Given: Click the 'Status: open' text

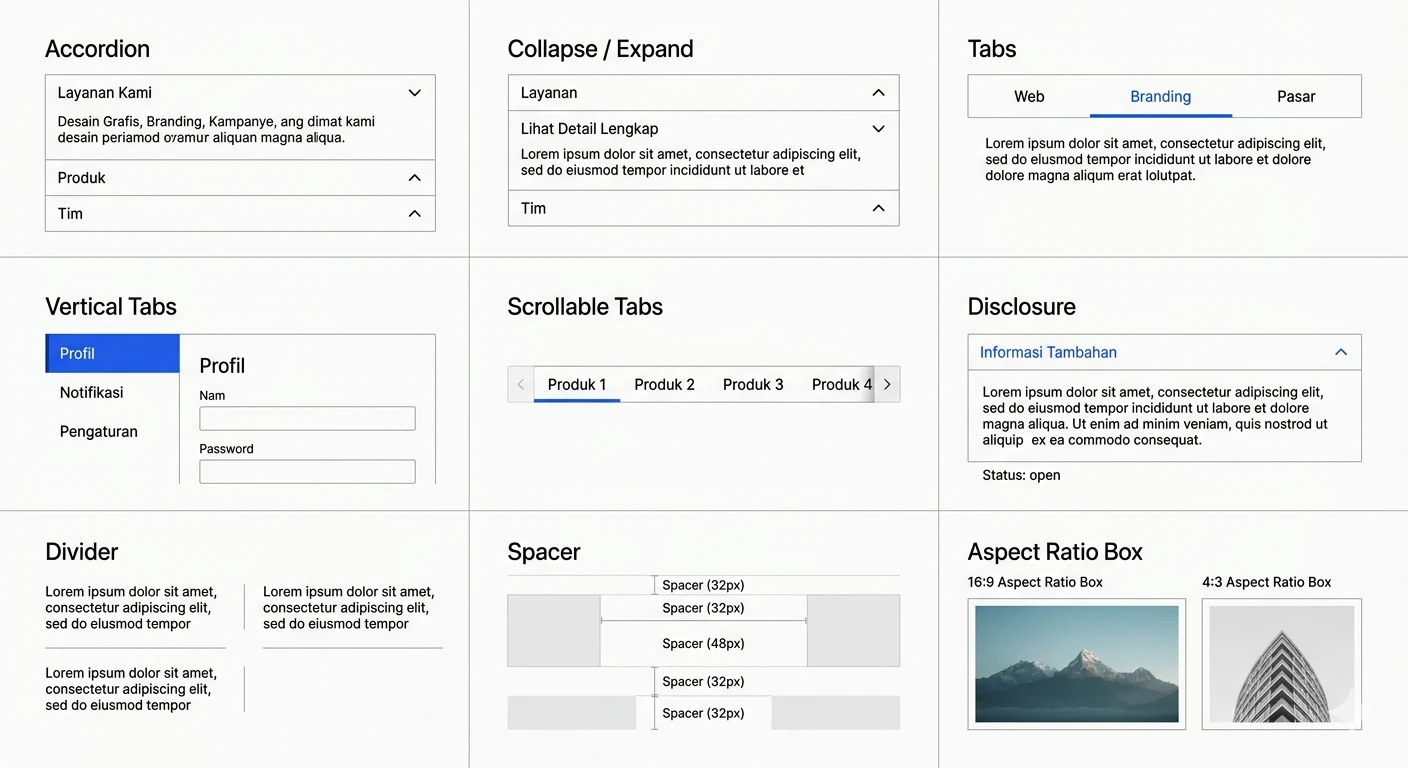Looking at the screenshot, I should (1021, 475).
